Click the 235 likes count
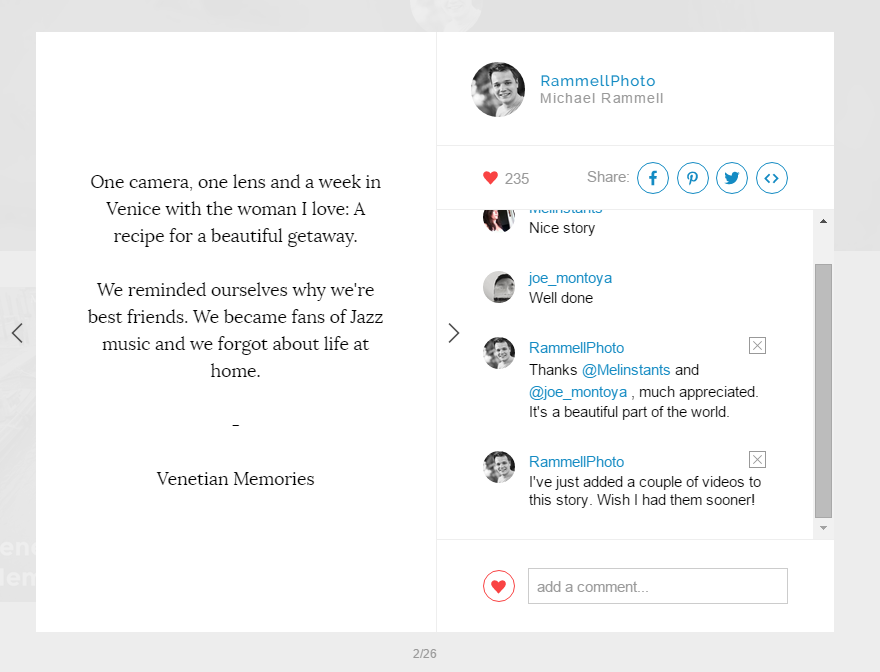This screenshot has width=880, height=672. click(516, 179)
